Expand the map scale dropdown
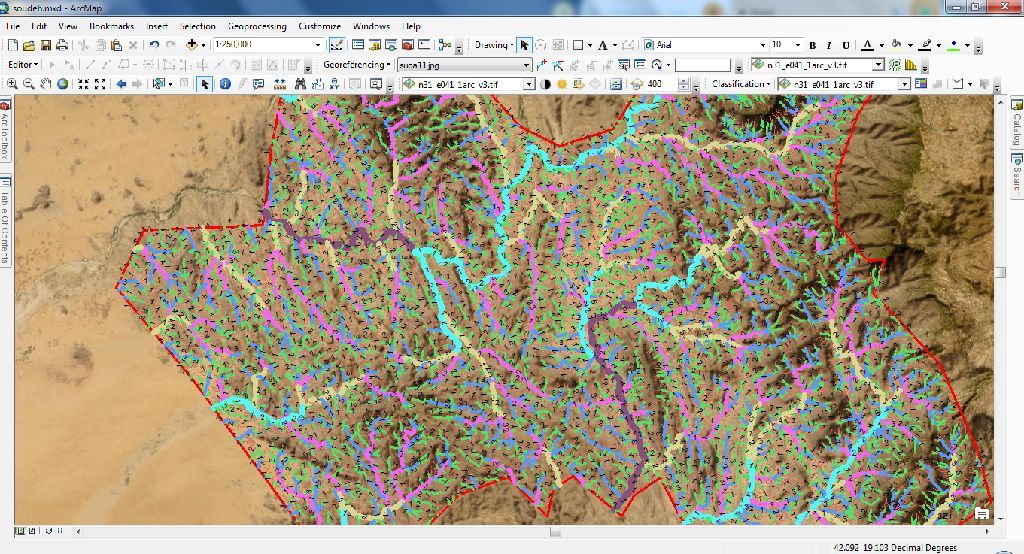 pos(319,45)
